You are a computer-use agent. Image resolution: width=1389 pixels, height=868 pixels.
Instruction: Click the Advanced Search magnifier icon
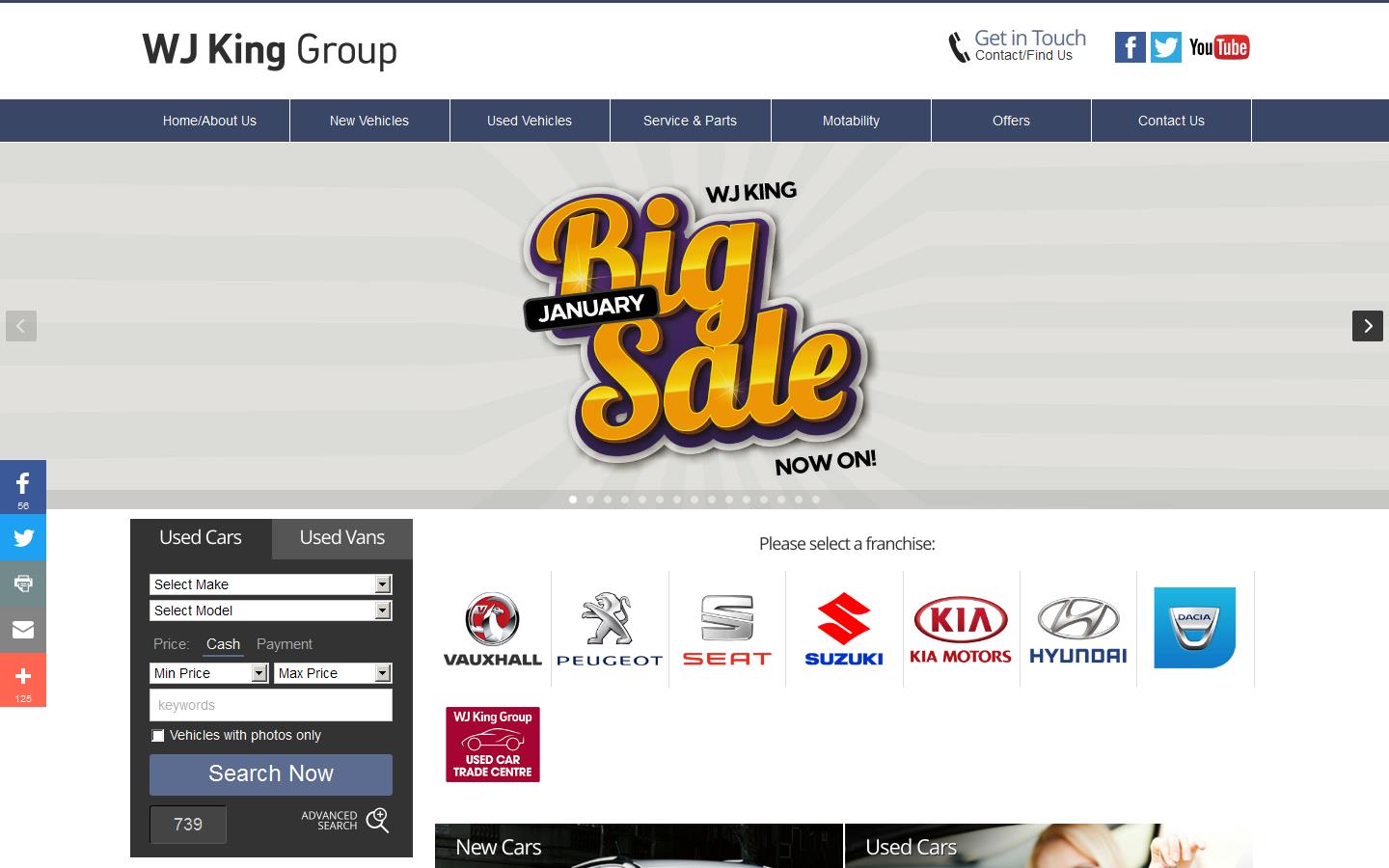[378, 820]
